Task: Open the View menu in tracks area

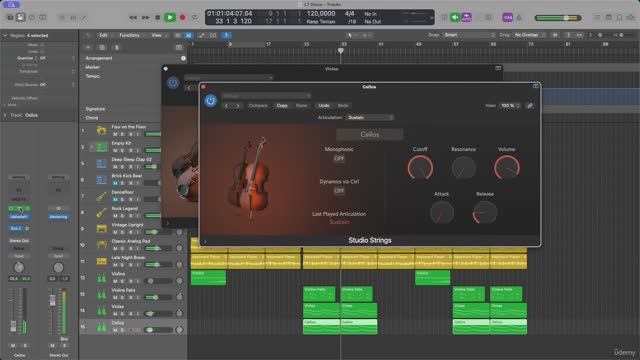Action: (x=158, y=36)
